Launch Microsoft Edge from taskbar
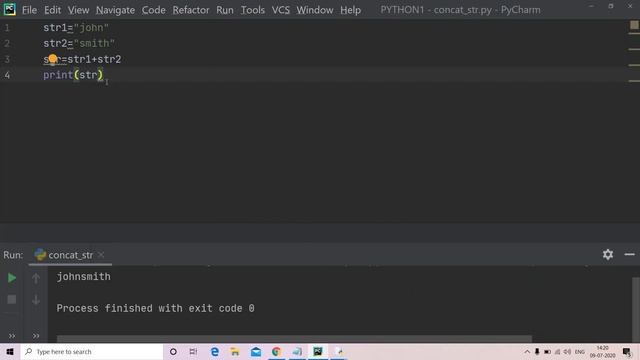This screenshot has height=360, width=640. click(215, 351)
